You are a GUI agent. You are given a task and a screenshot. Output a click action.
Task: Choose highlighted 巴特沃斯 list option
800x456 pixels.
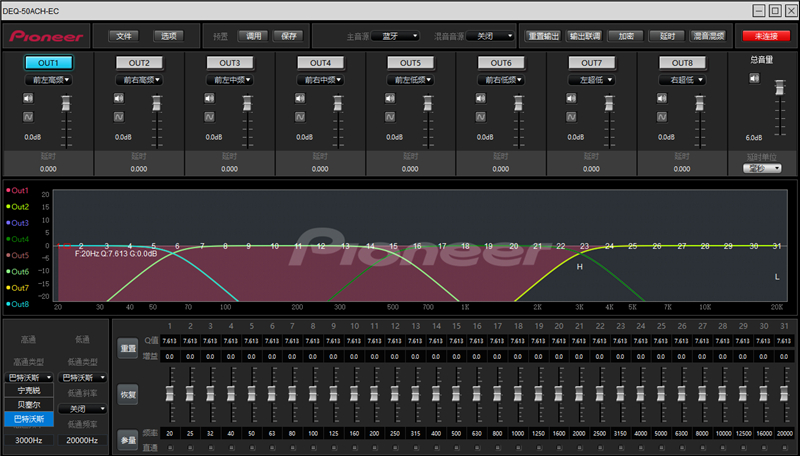coord(29,419)
